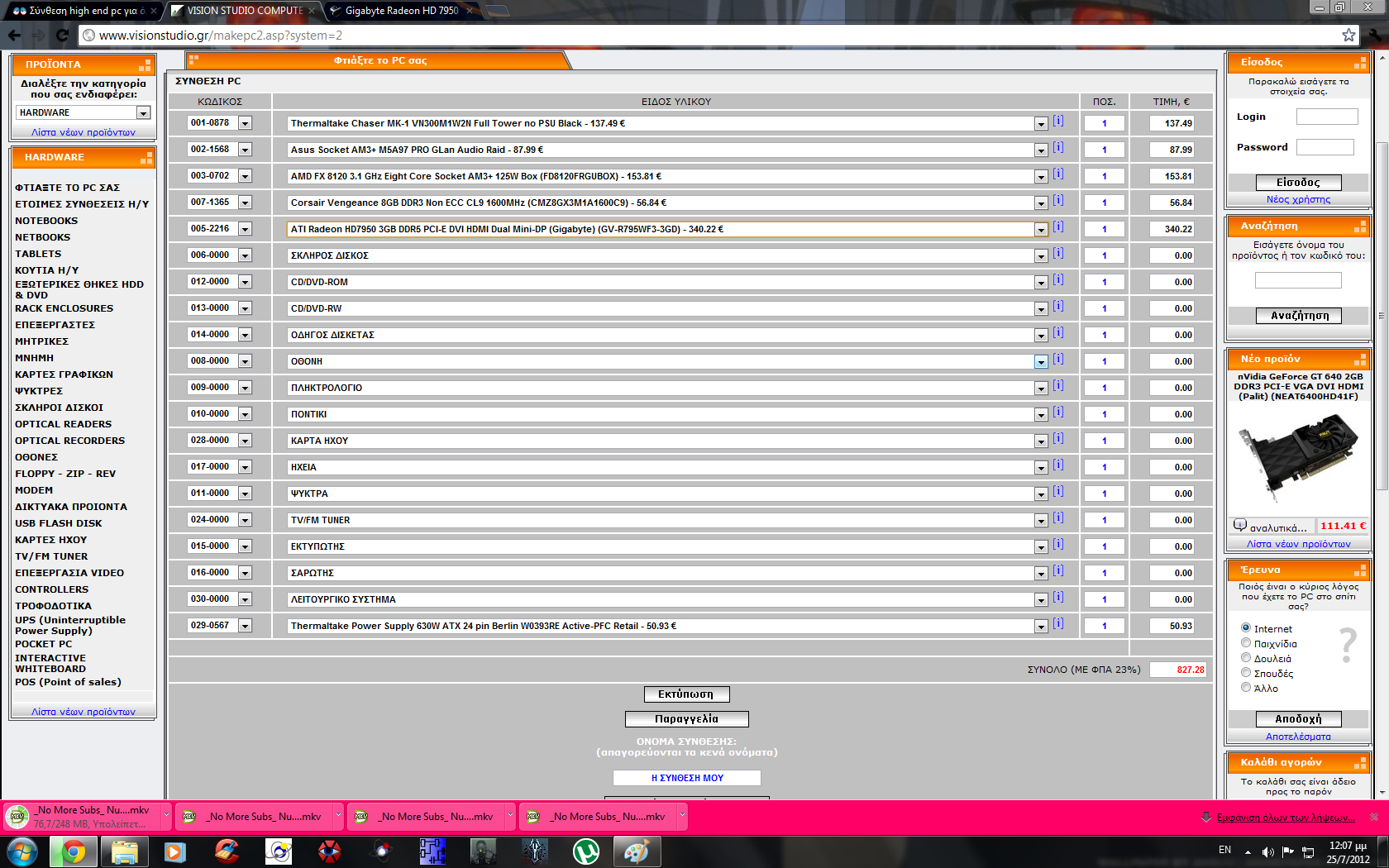Select Δουλειά radio option
Screen dimensions: 1389x868
point(1246,657)
